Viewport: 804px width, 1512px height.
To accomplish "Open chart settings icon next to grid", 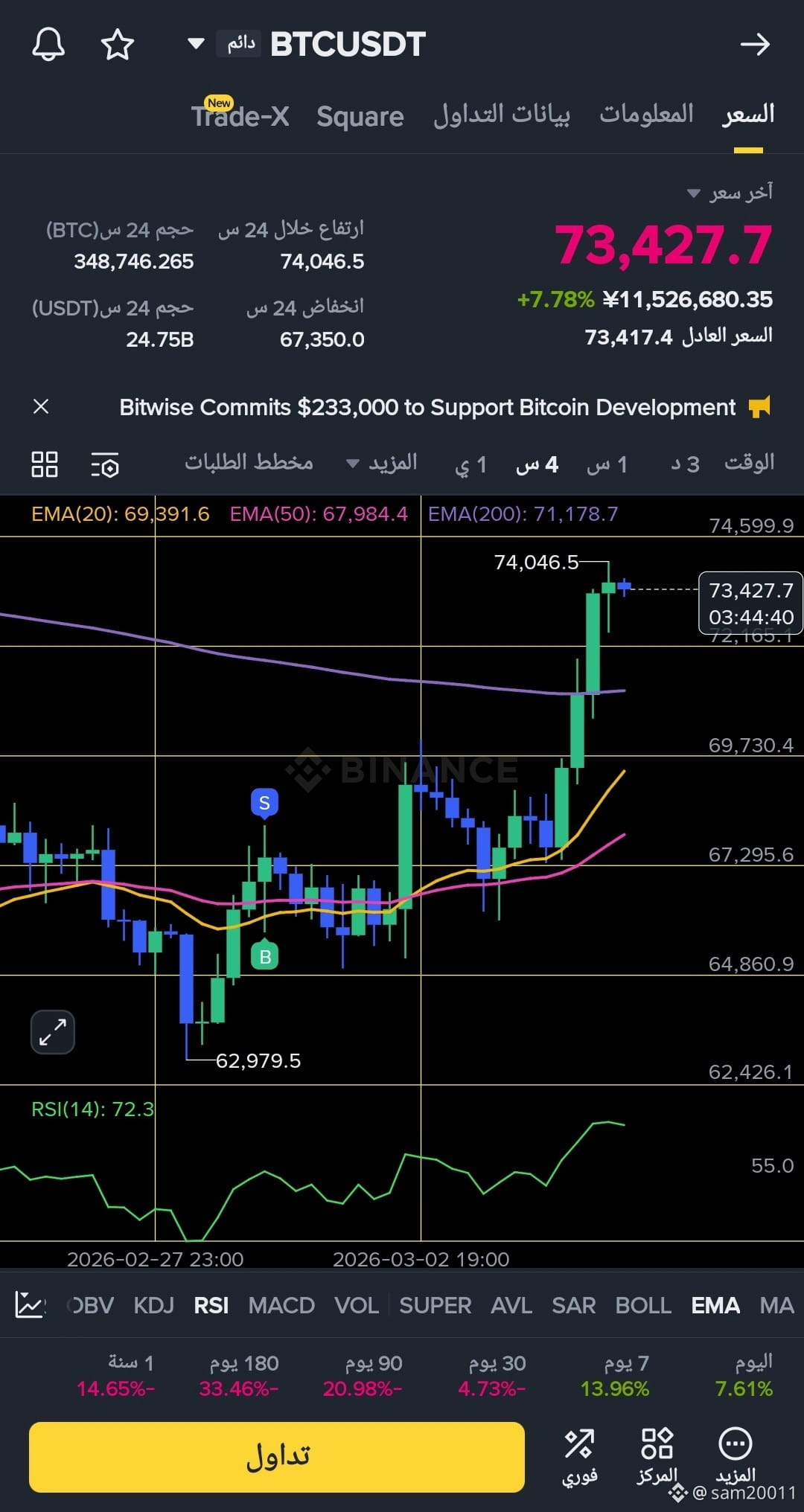I will point(105,464).
